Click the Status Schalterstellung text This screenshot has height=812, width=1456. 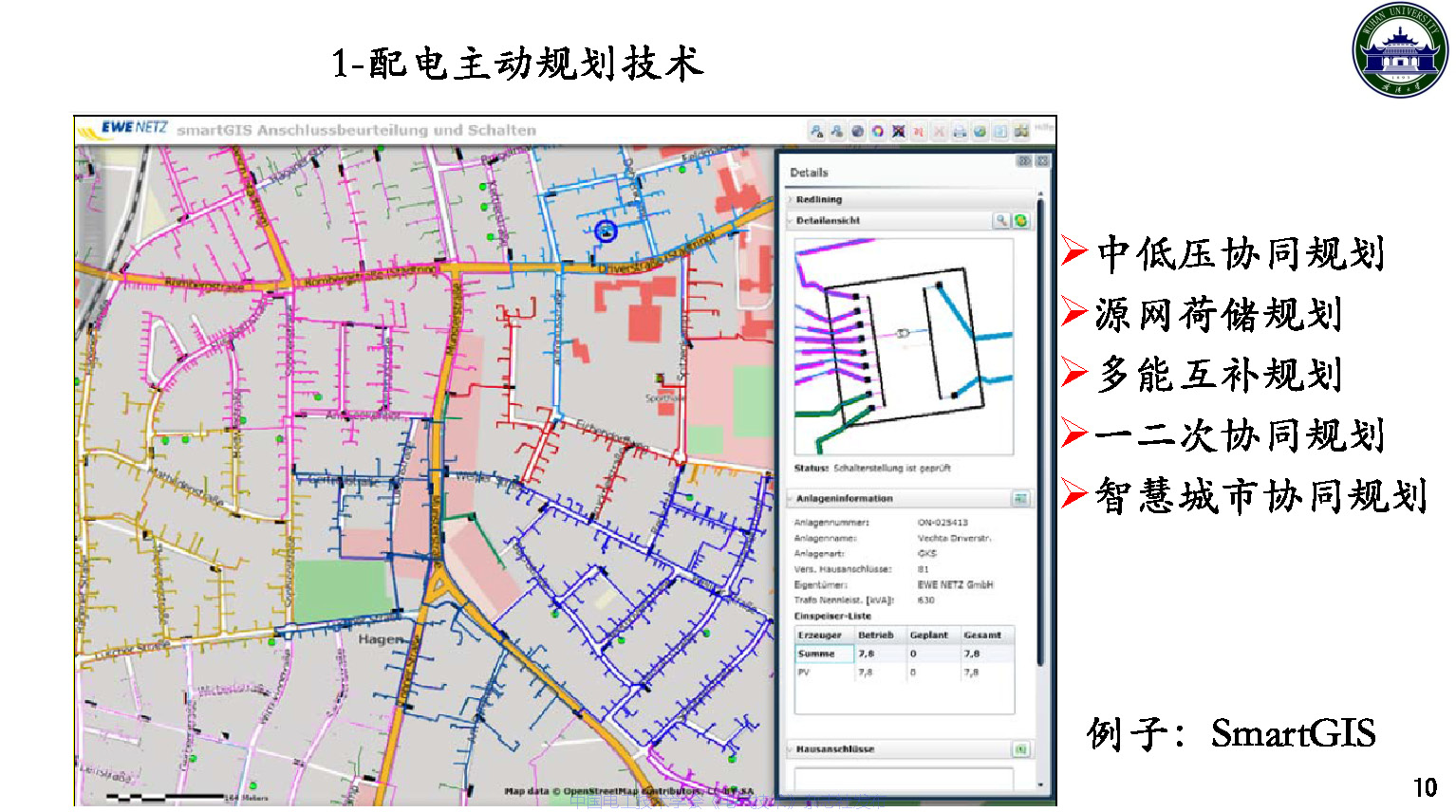[x=872, y=469]
